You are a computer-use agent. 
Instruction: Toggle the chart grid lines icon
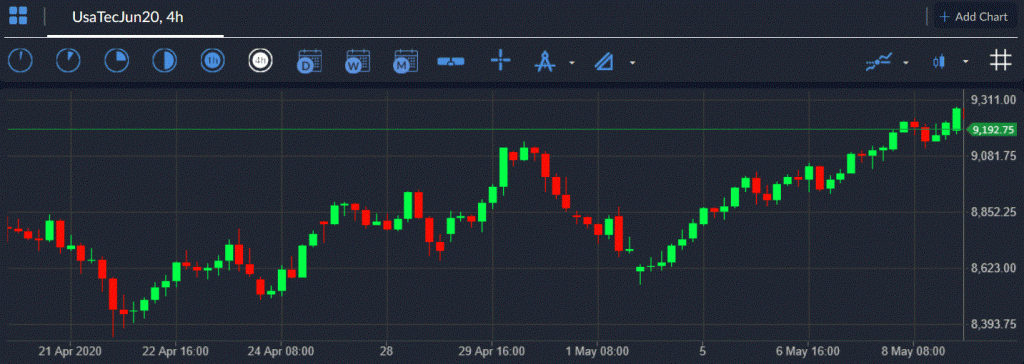point(999,61)
